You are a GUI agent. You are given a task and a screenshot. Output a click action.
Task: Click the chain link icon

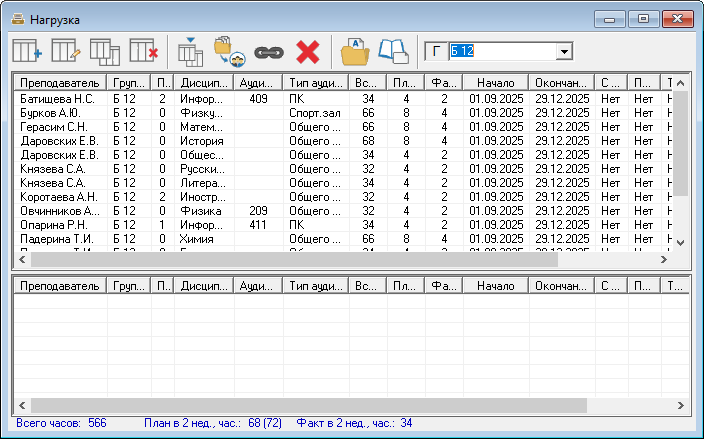point(268,51)
